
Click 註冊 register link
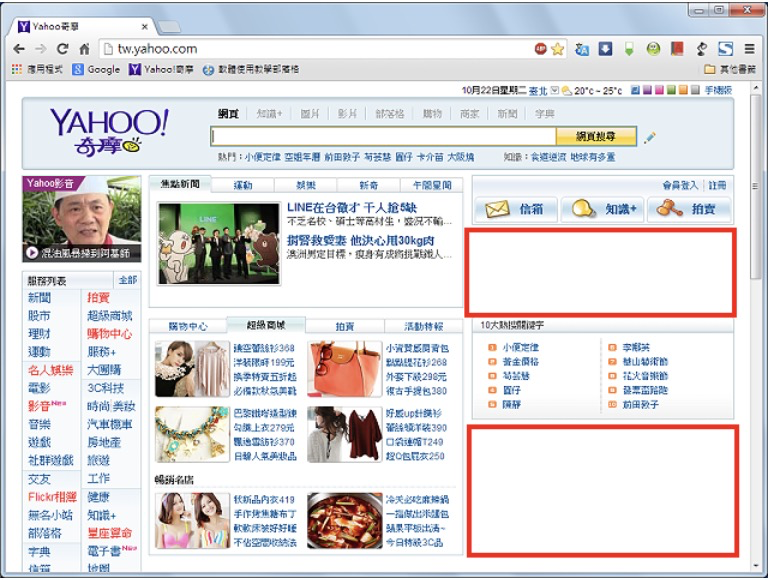point(717,185)
